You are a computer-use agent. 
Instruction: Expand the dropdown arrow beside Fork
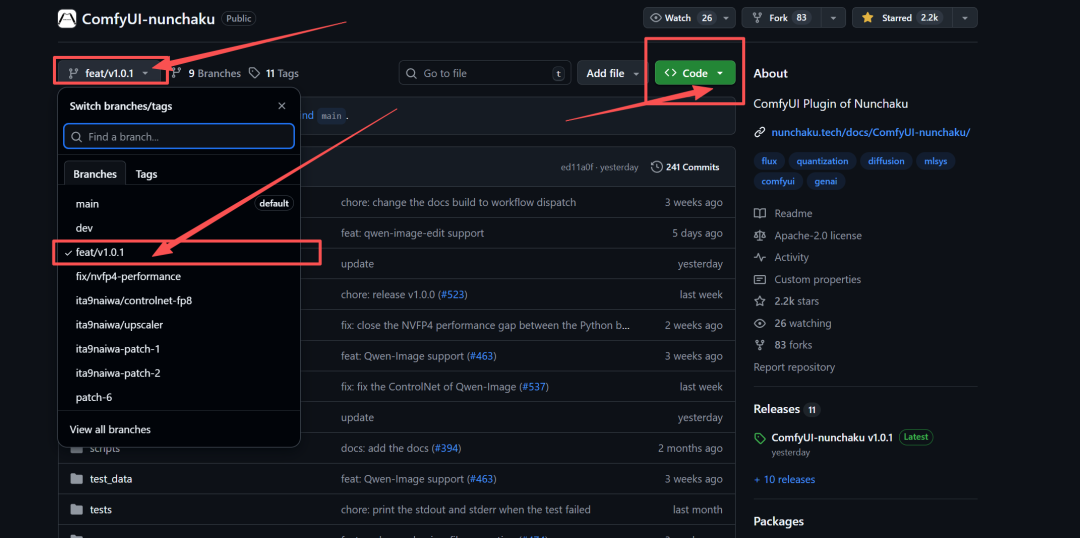[833, 18]
